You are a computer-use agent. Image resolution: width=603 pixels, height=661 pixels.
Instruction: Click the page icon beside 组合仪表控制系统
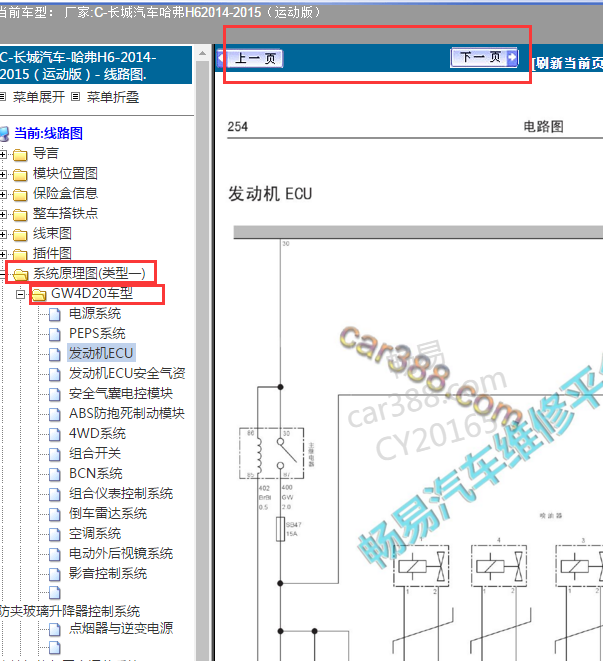(x=54, y=494)
